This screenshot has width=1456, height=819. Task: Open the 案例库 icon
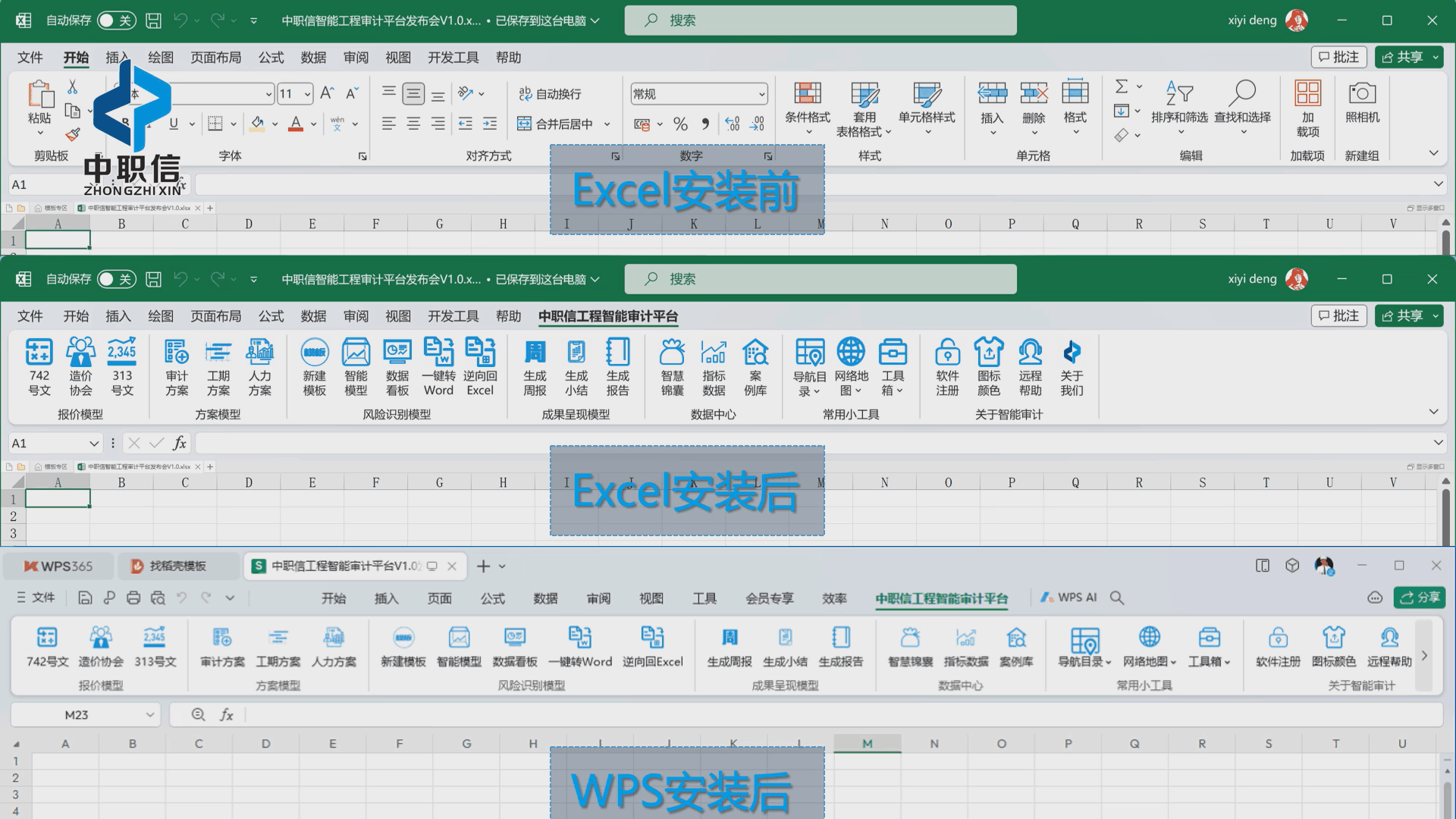[755, 368]
